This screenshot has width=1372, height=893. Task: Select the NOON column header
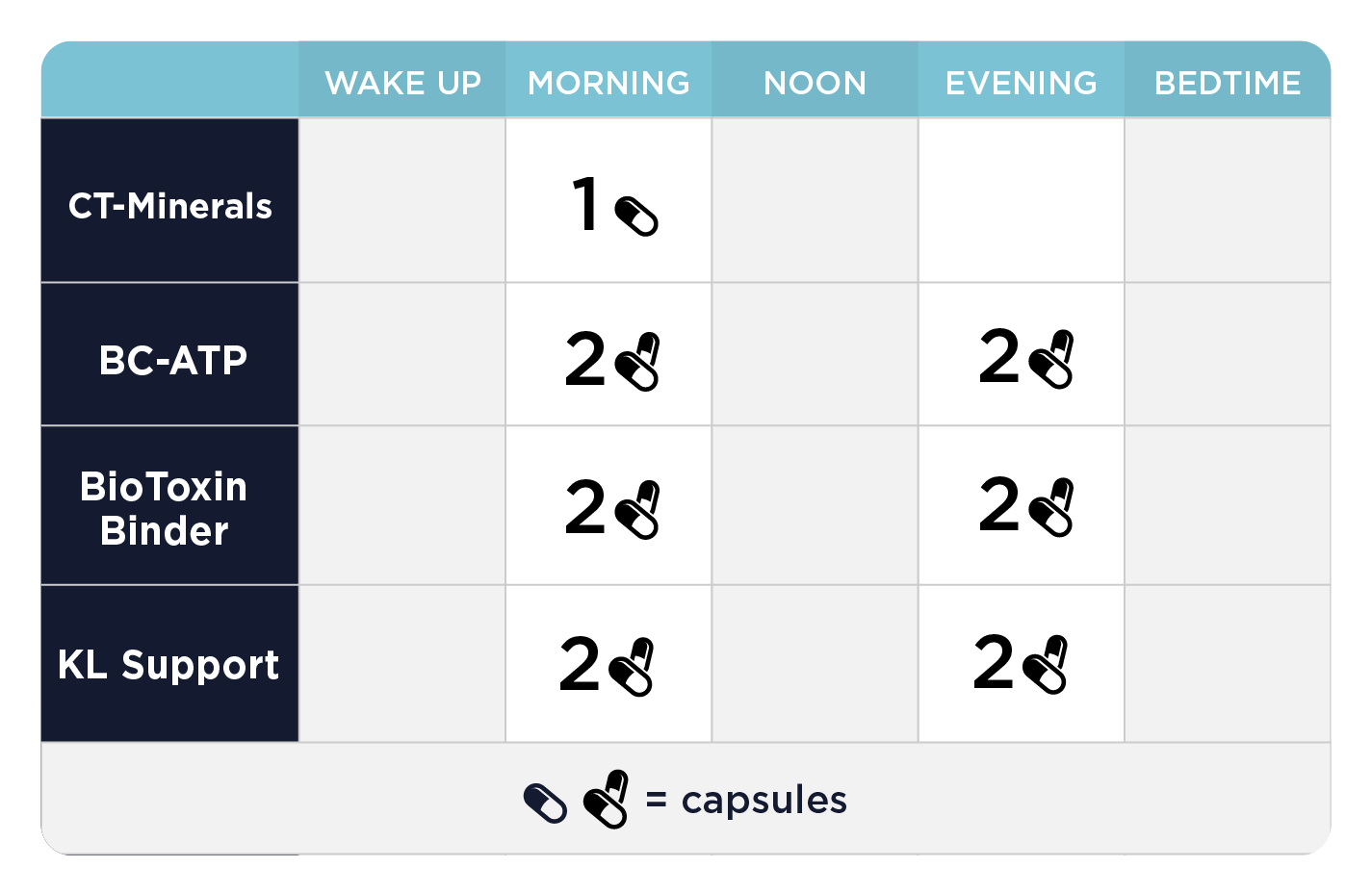815,84
